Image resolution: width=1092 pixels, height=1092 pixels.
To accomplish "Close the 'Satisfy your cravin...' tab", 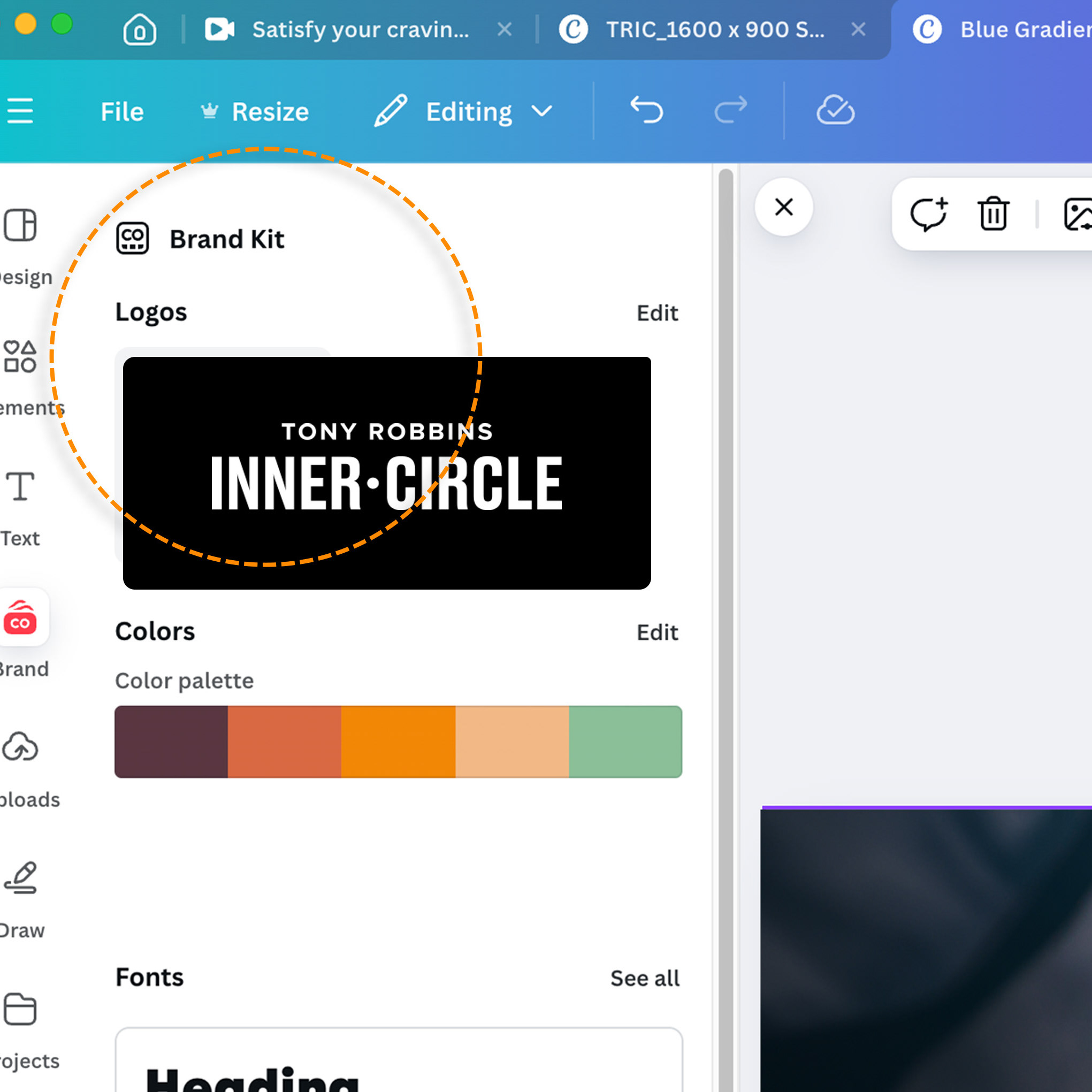I will pos(505,29).
